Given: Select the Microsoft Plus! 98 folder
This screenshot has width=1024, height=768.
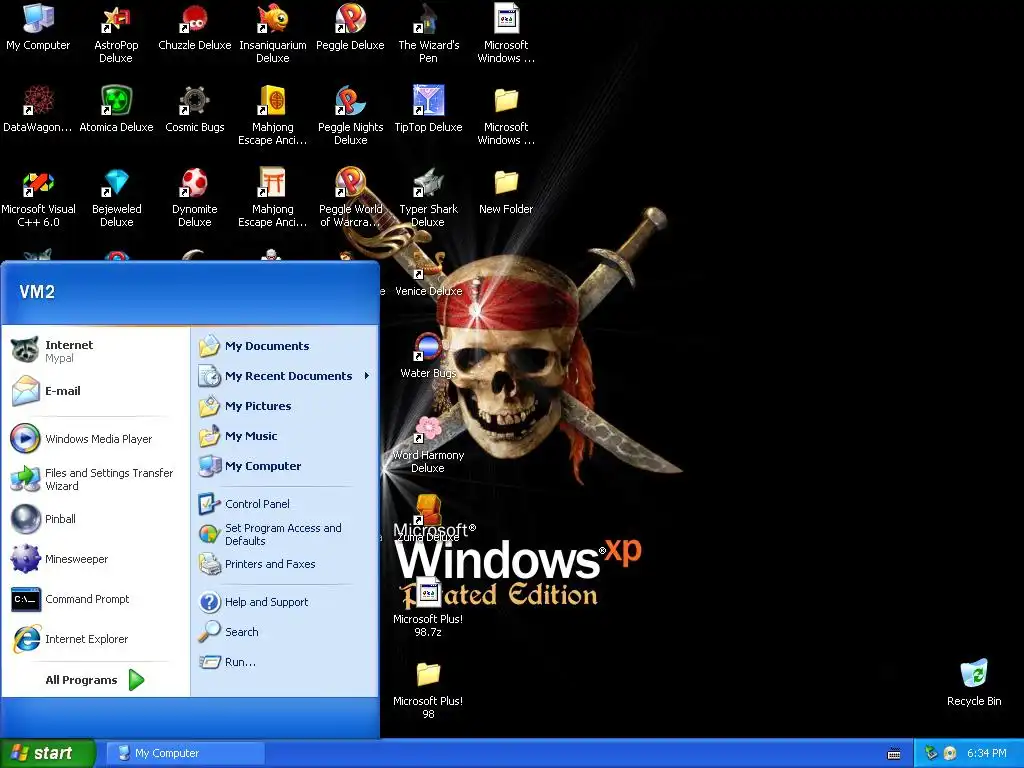Looking at the screenshot, I should (x=428, y=675).
